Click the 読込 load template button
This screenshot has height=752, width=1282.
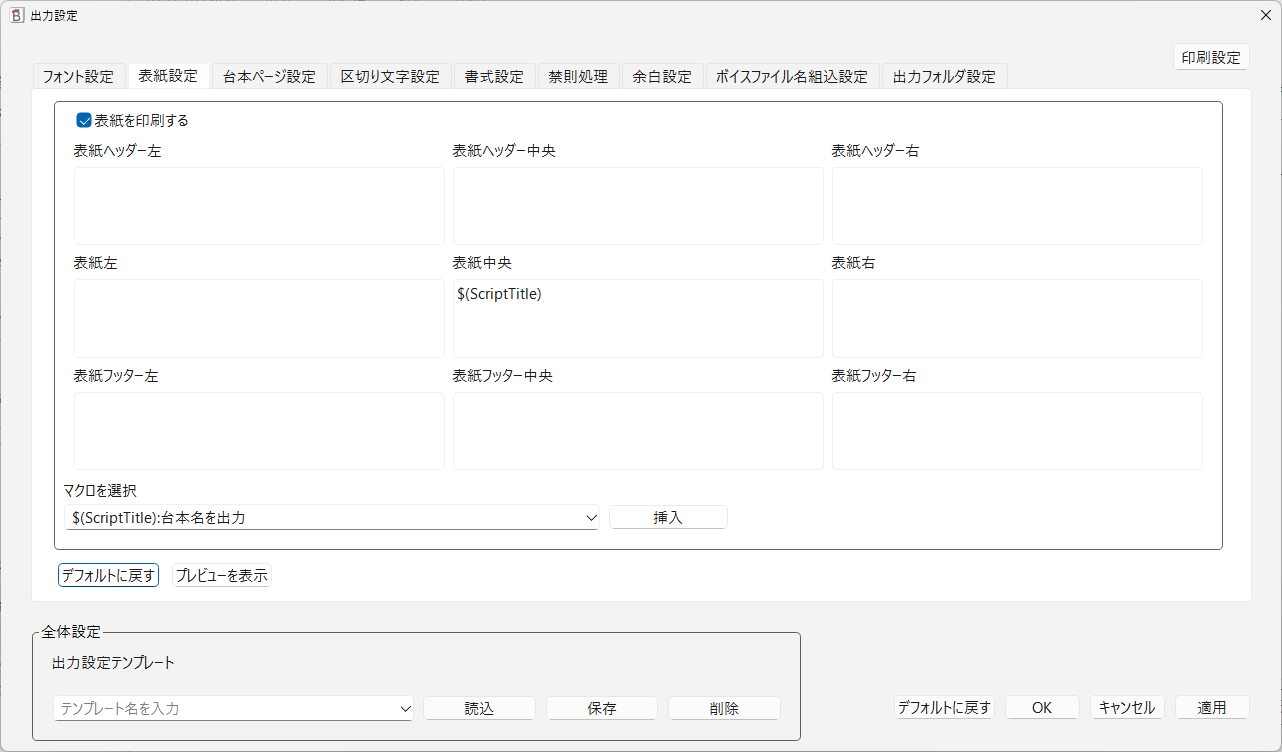[x=479, y=708]
